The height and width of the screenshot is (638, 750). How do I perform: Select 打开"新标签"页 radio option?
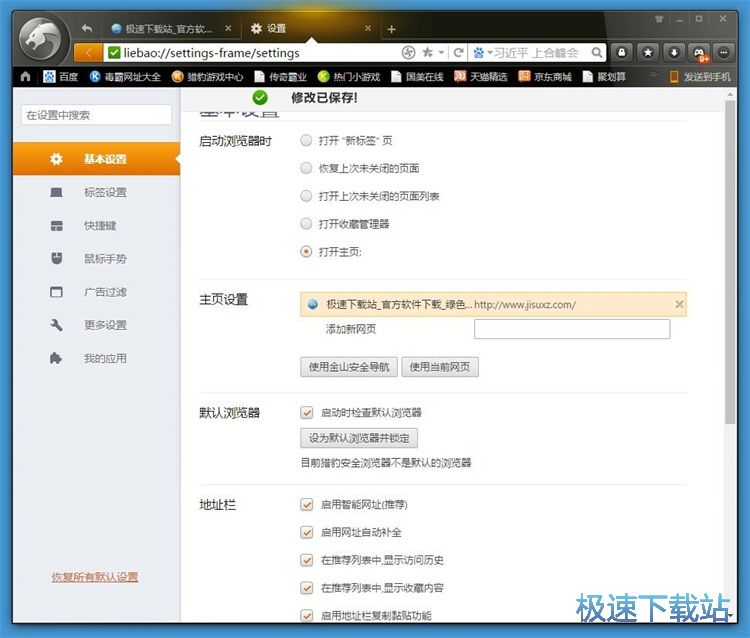(306, 141)
